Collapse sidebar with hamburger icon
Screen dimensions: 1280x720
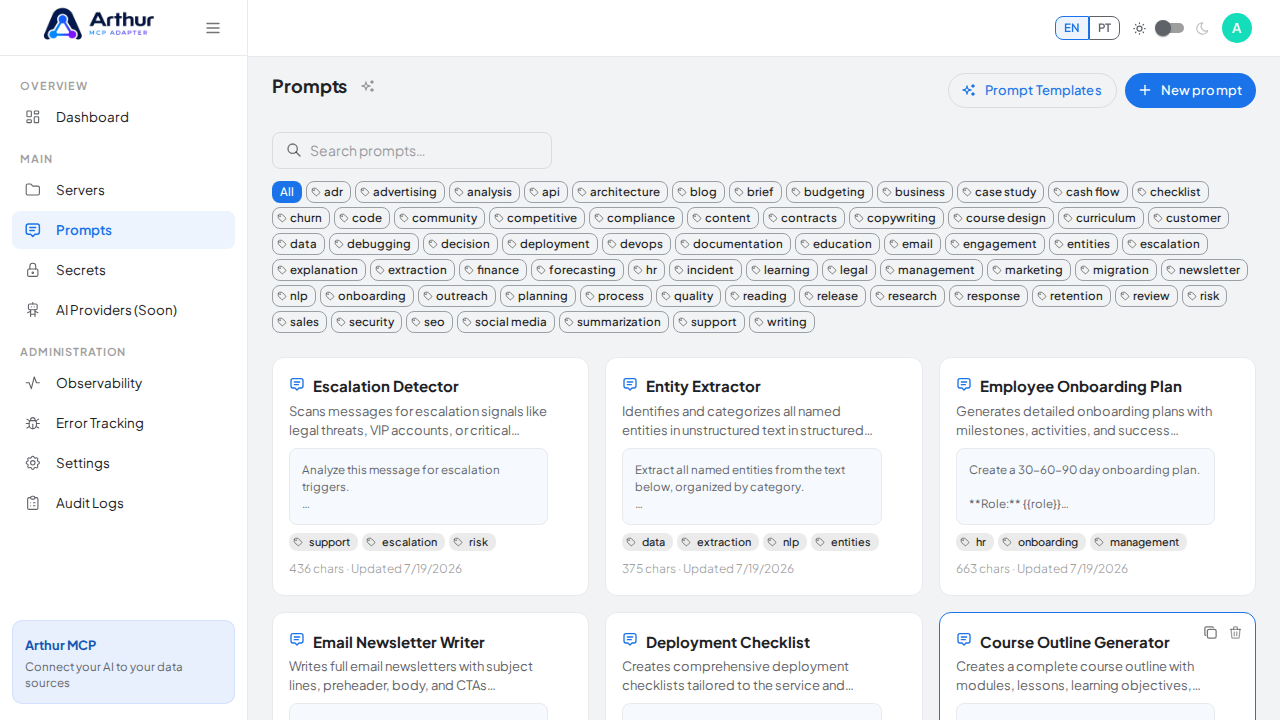tap(213, 28)
